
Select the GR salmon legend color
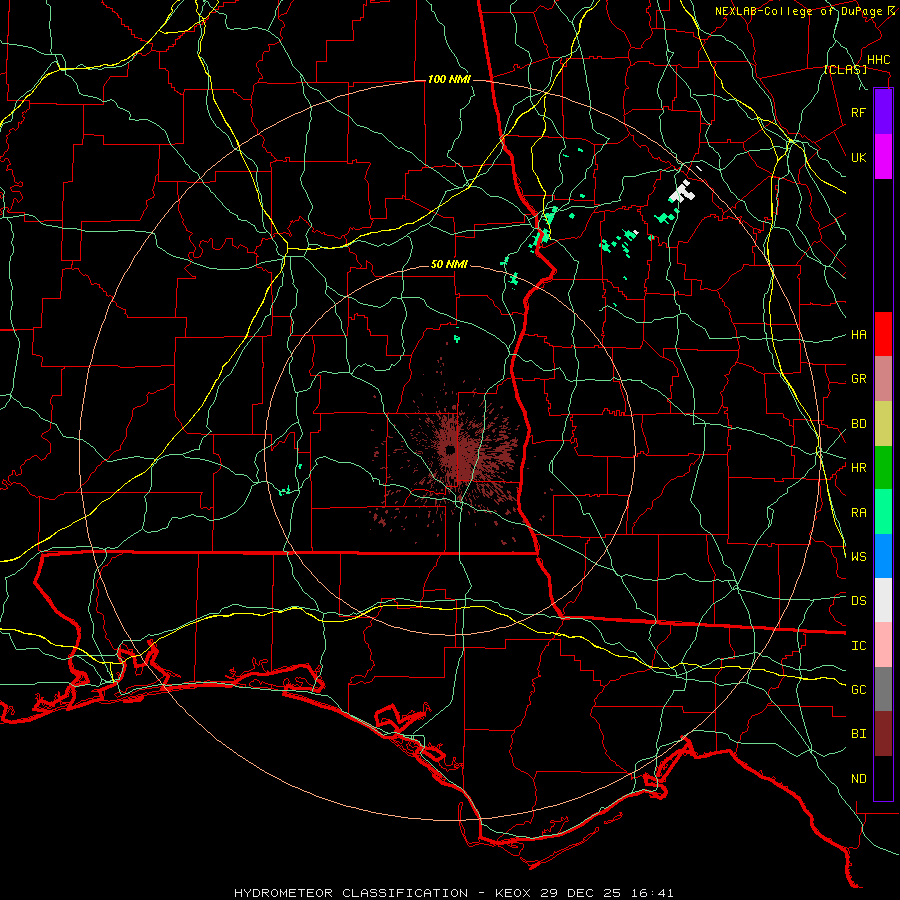[x=883, y=379]
